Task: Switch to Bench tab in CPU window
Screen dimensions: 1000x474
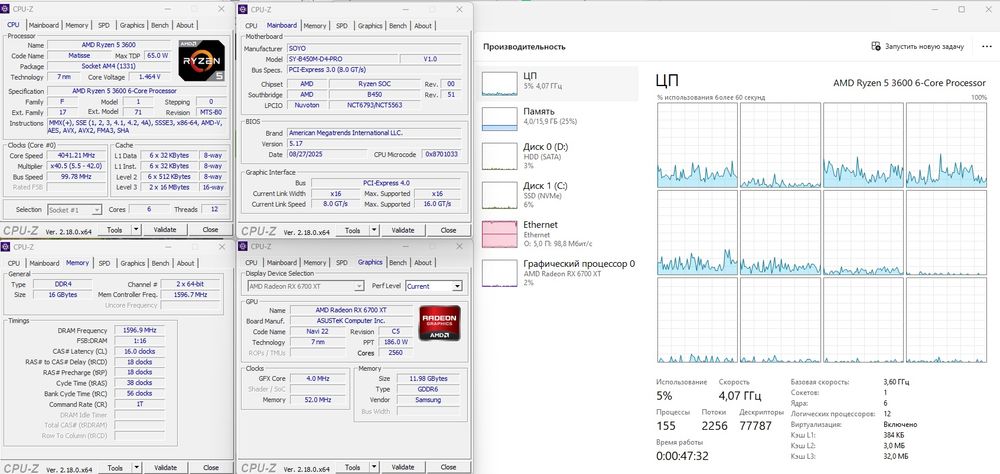Action: point(159,26)
